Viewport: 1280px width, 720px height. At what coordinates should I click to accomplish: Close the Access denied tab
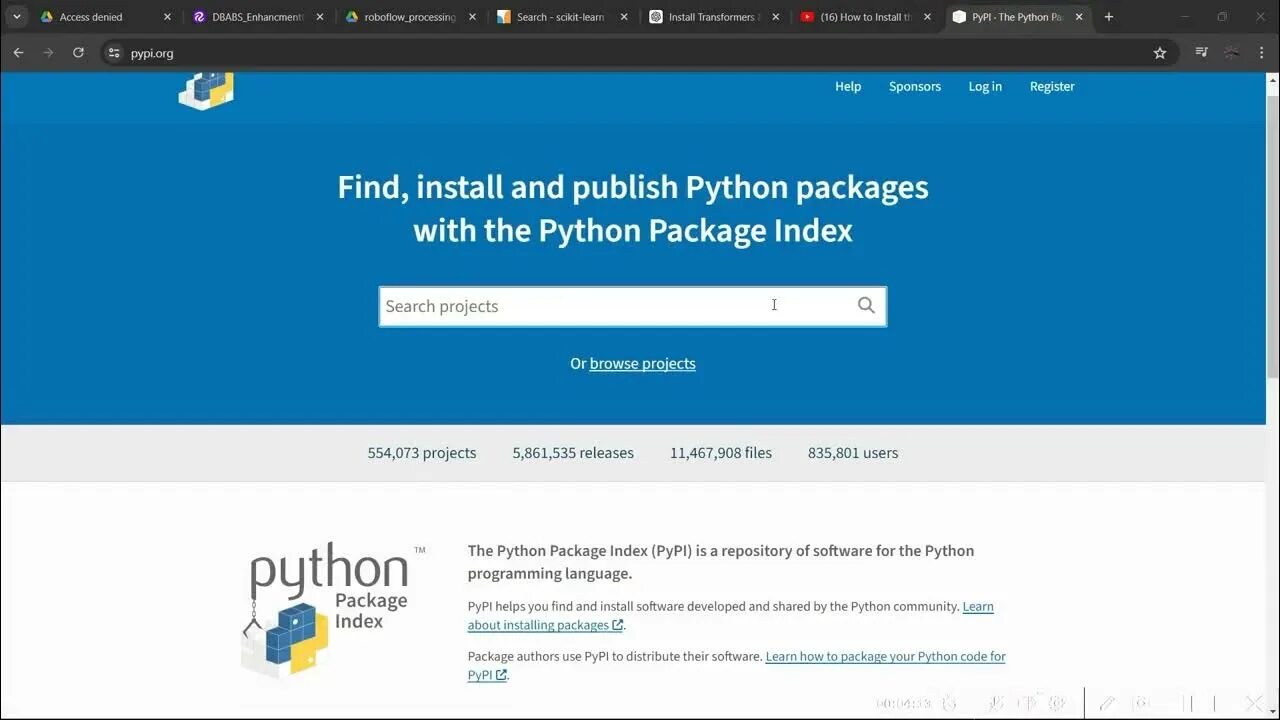point(167,17)
